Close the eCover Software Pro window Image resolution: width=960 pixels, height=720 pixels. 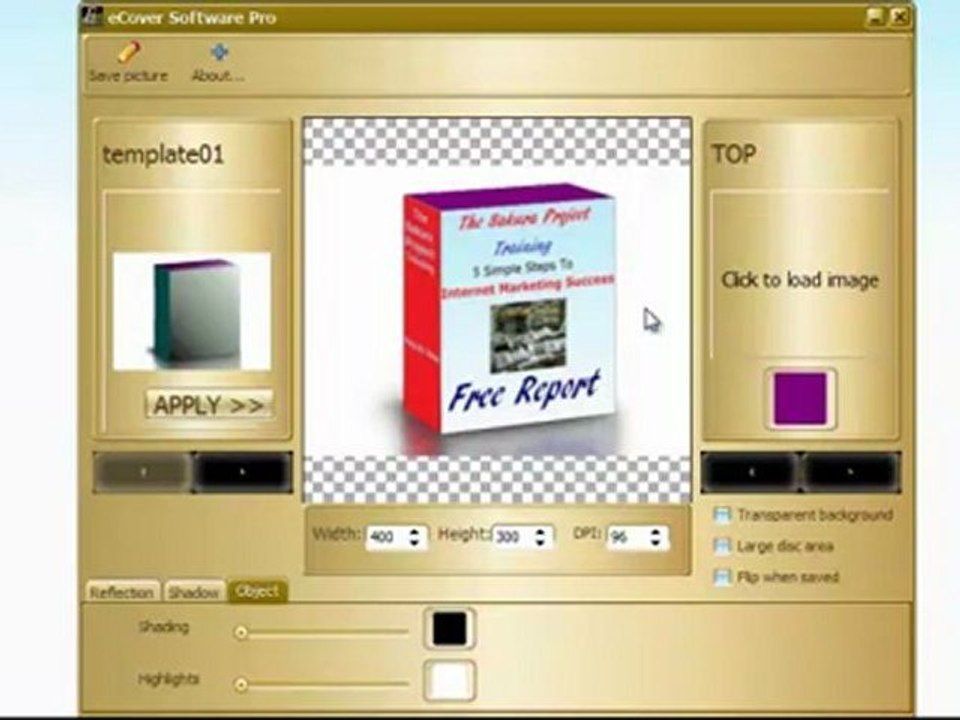(x=898, y=17)
